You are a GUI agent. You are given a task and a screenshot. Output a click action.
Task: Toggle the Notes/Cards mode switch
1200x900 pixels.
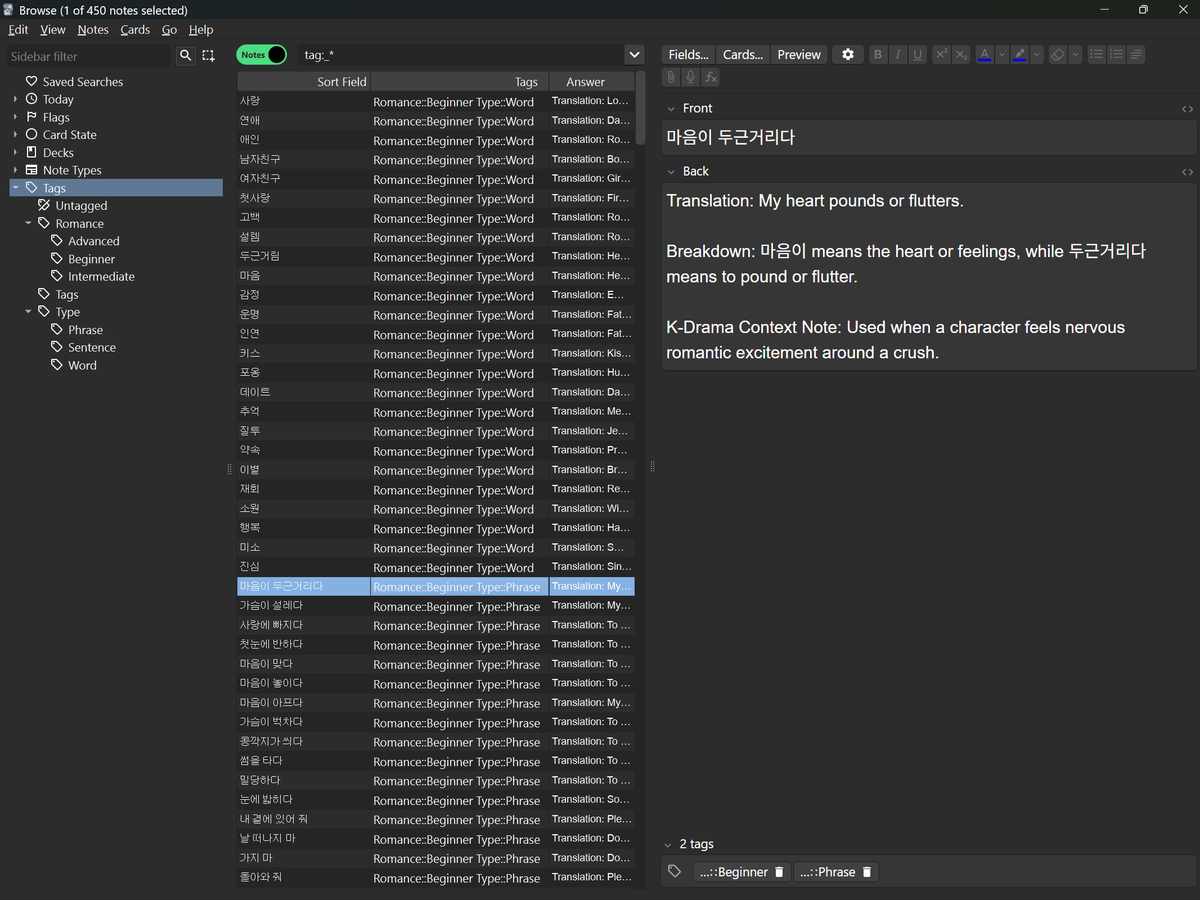(x=262, y=55)
